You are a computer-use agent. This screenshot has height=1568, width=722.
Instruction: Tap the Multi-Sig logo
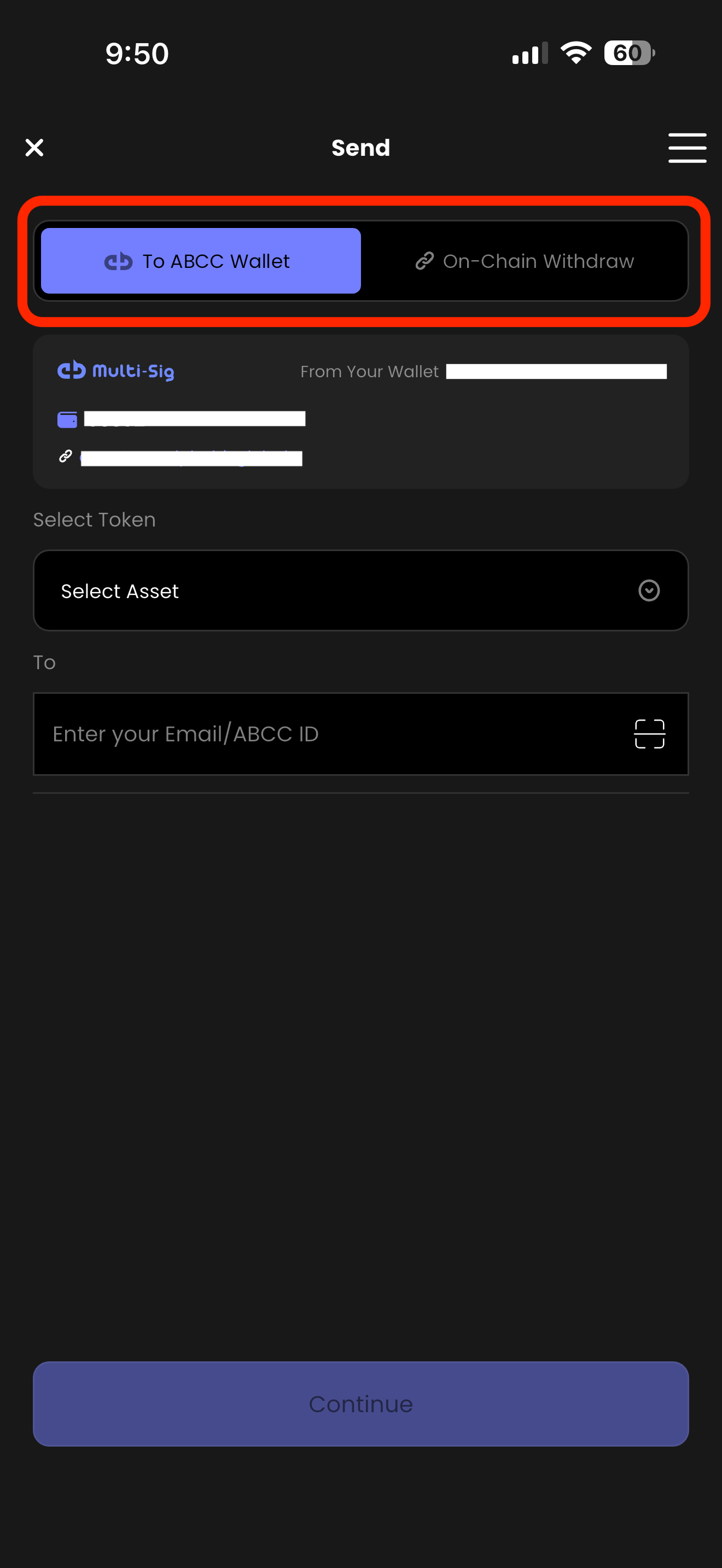(x=115, y=371)
